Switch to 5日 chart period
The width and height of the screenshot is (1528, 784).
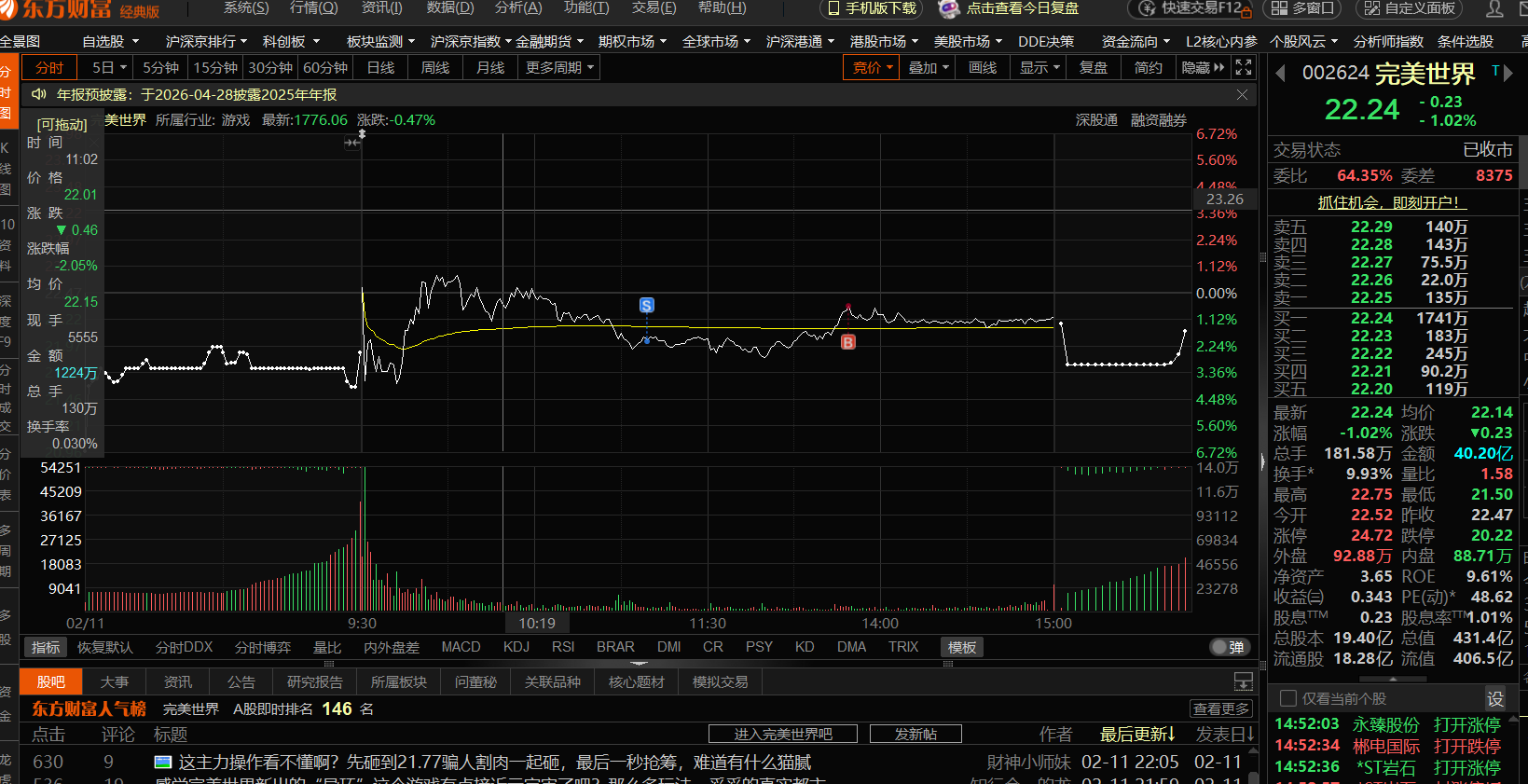coord(107,68)
